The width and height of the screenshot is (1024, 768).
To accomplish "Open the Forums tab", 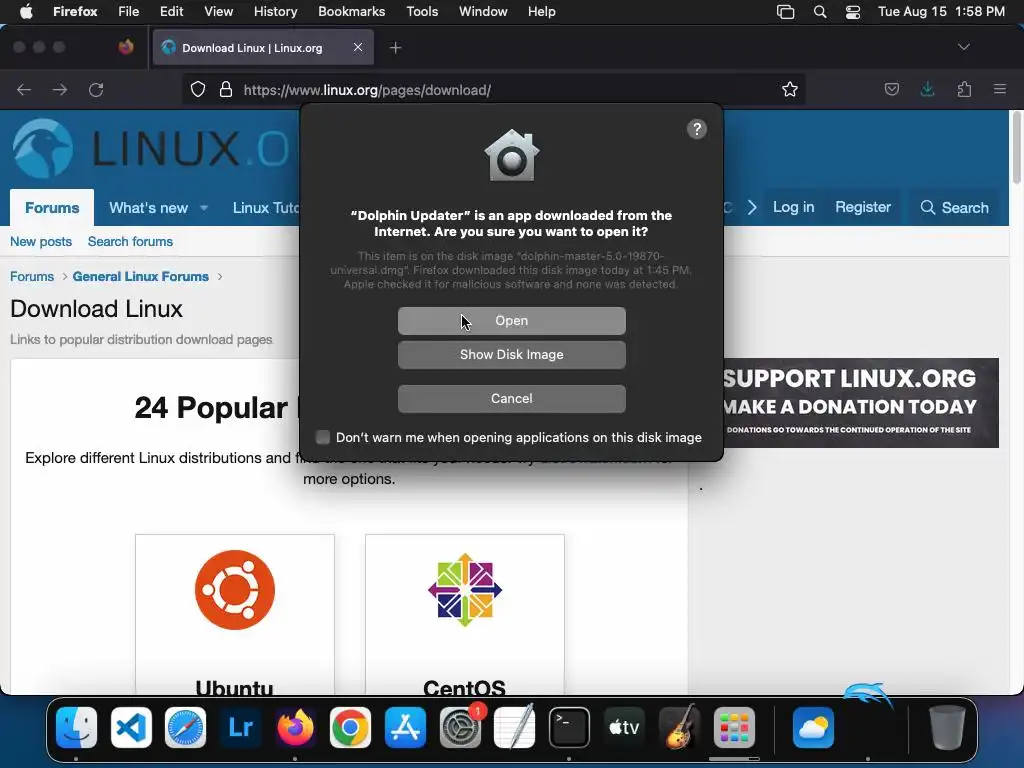I will [52, 208].
